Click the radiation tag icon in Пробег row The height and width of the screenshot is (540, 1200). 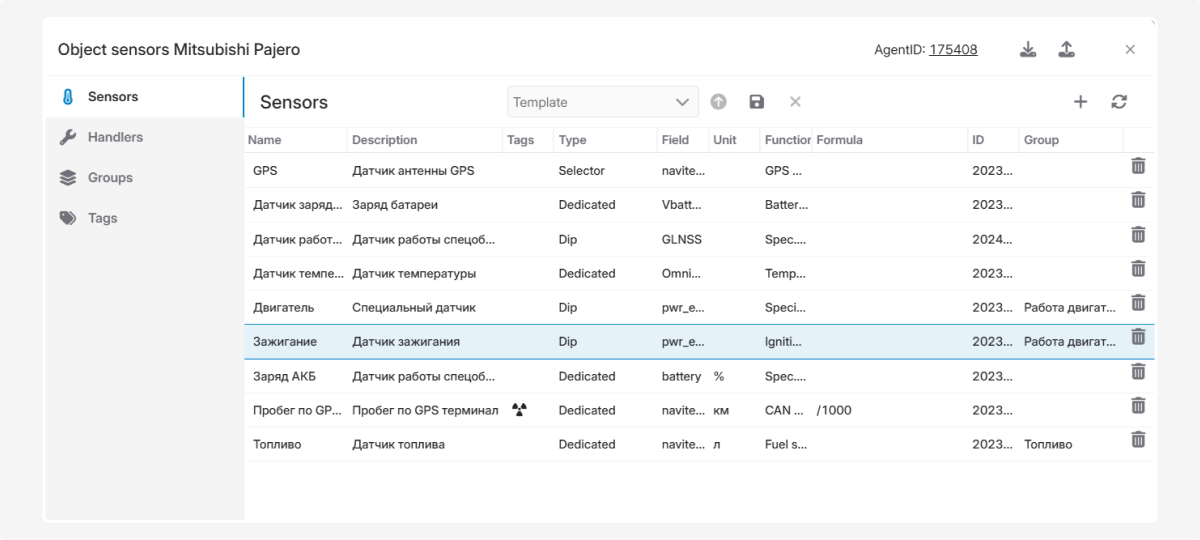click(x=519, y=409)
